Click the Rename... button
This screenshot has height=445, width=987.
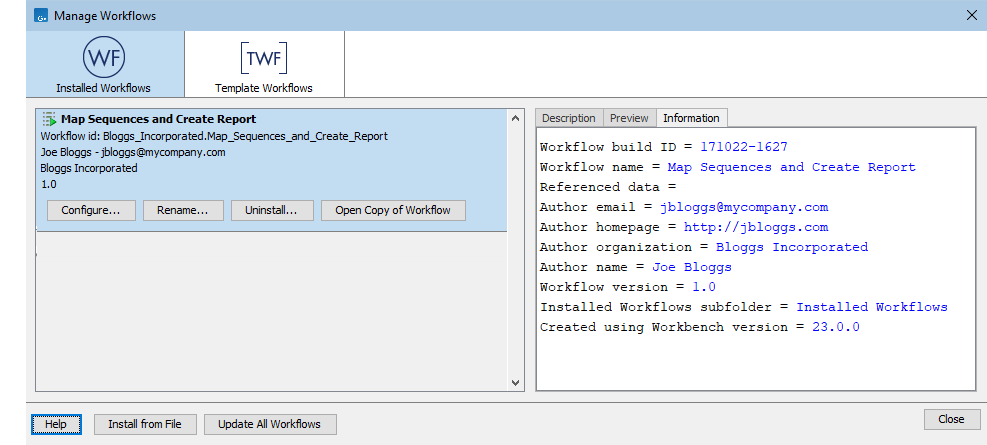point(183,210)
